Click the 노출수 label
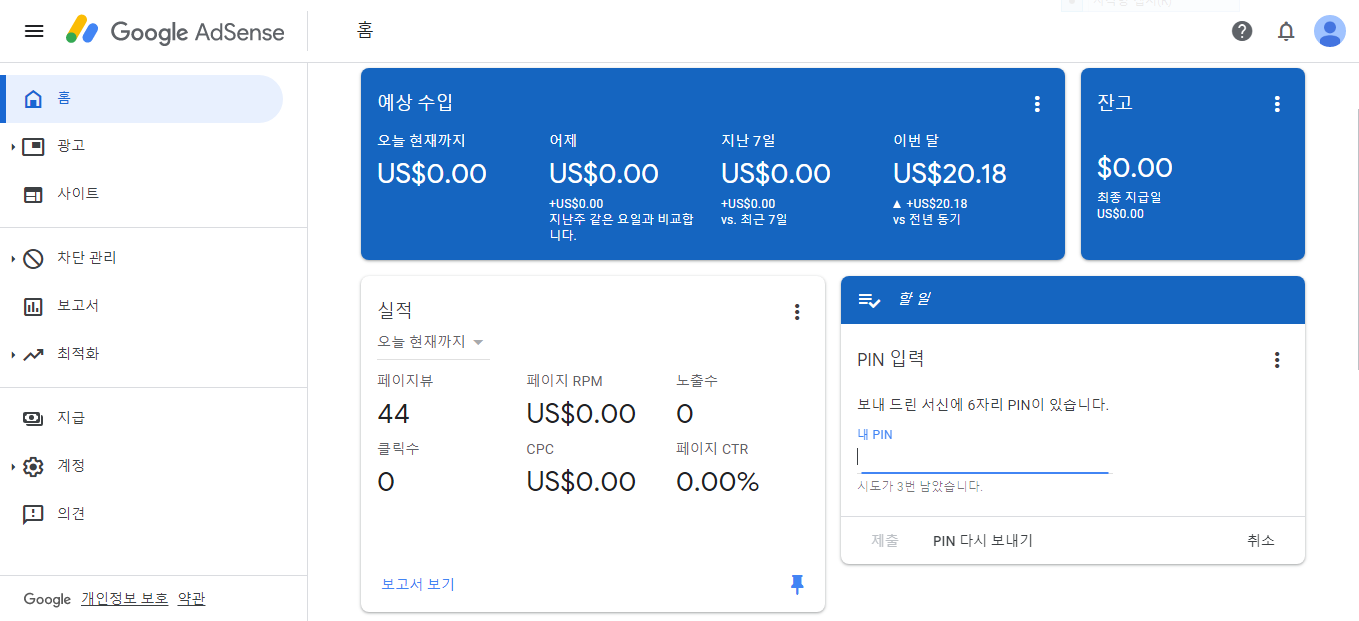The height and width of the screenshot is (621, 1359). [x=697, y=381]
